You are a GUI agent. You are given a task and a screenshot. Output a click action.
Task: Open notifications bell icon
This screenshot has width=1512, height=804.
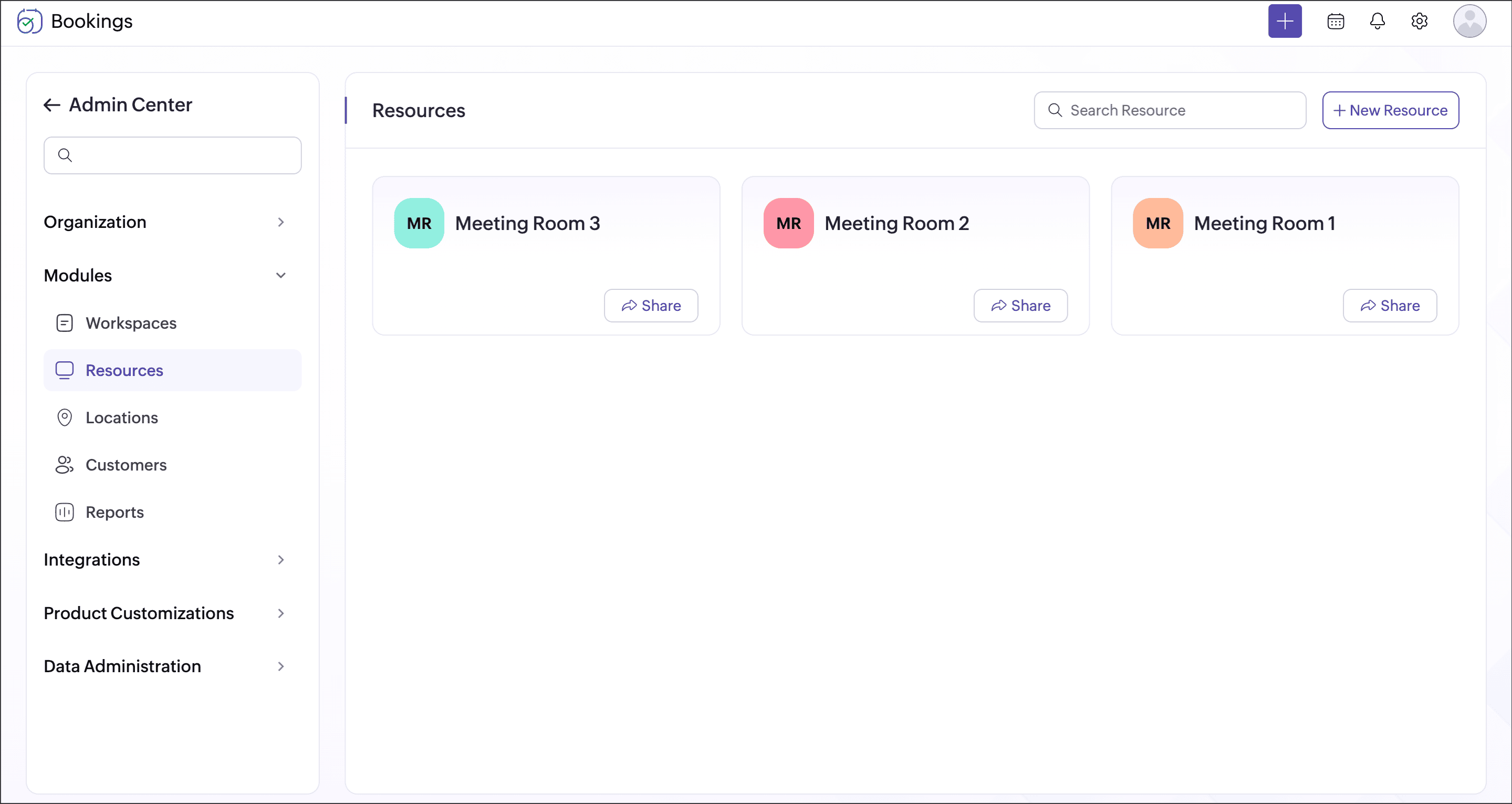coord(1378,21)
